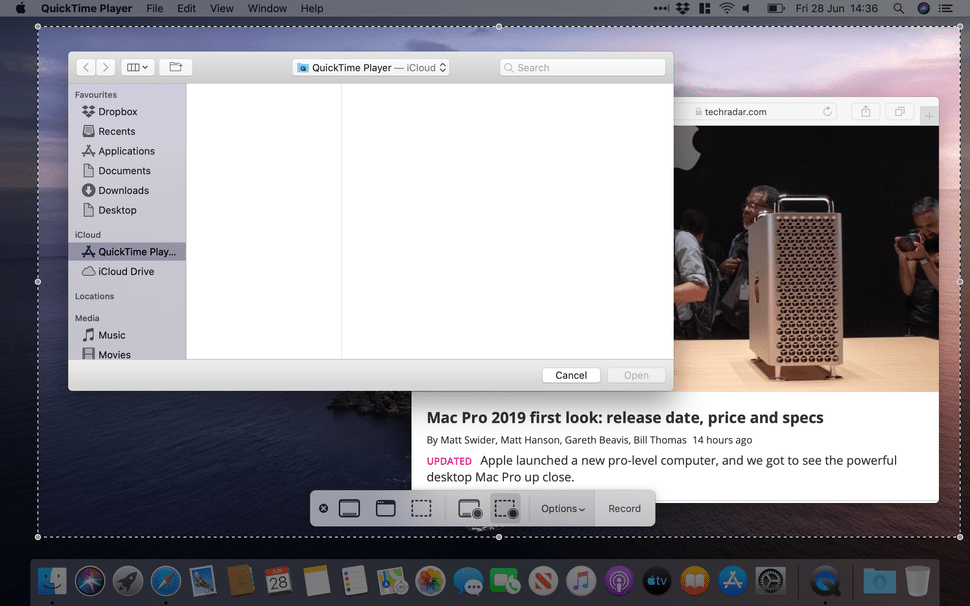Image resolution: width=970 pixels, height=606 pixels.
Task: Open the Dropbox sidebar item
Action: [113, 111]
